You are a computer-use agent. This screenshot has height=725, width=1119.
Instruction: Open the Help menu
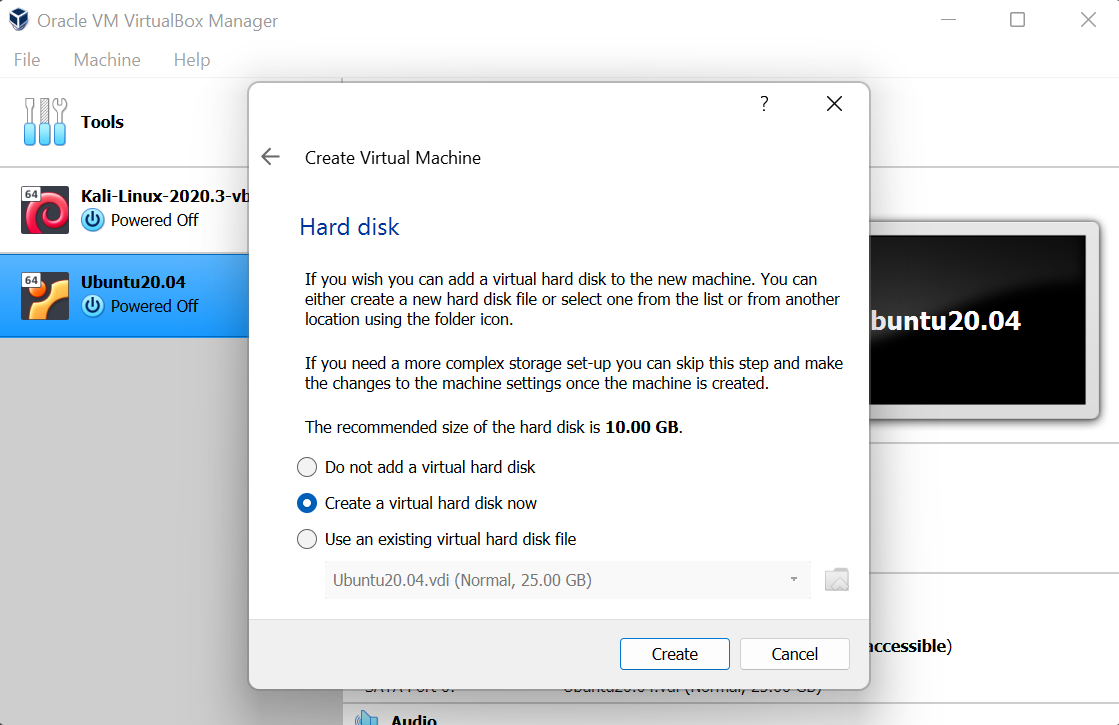(x=191, y=60)
